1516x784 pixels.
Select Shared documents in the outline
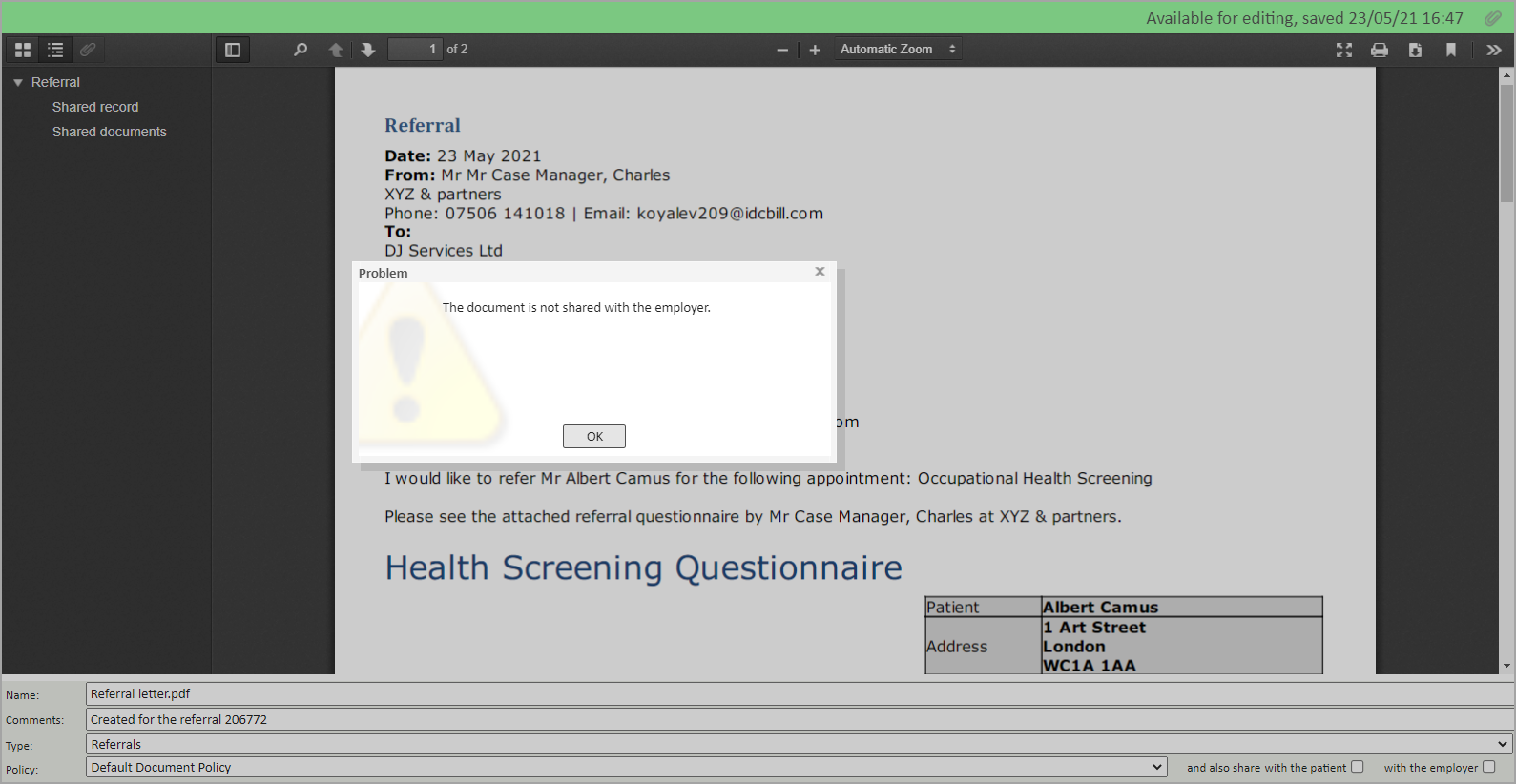click(x=109, y=132)
